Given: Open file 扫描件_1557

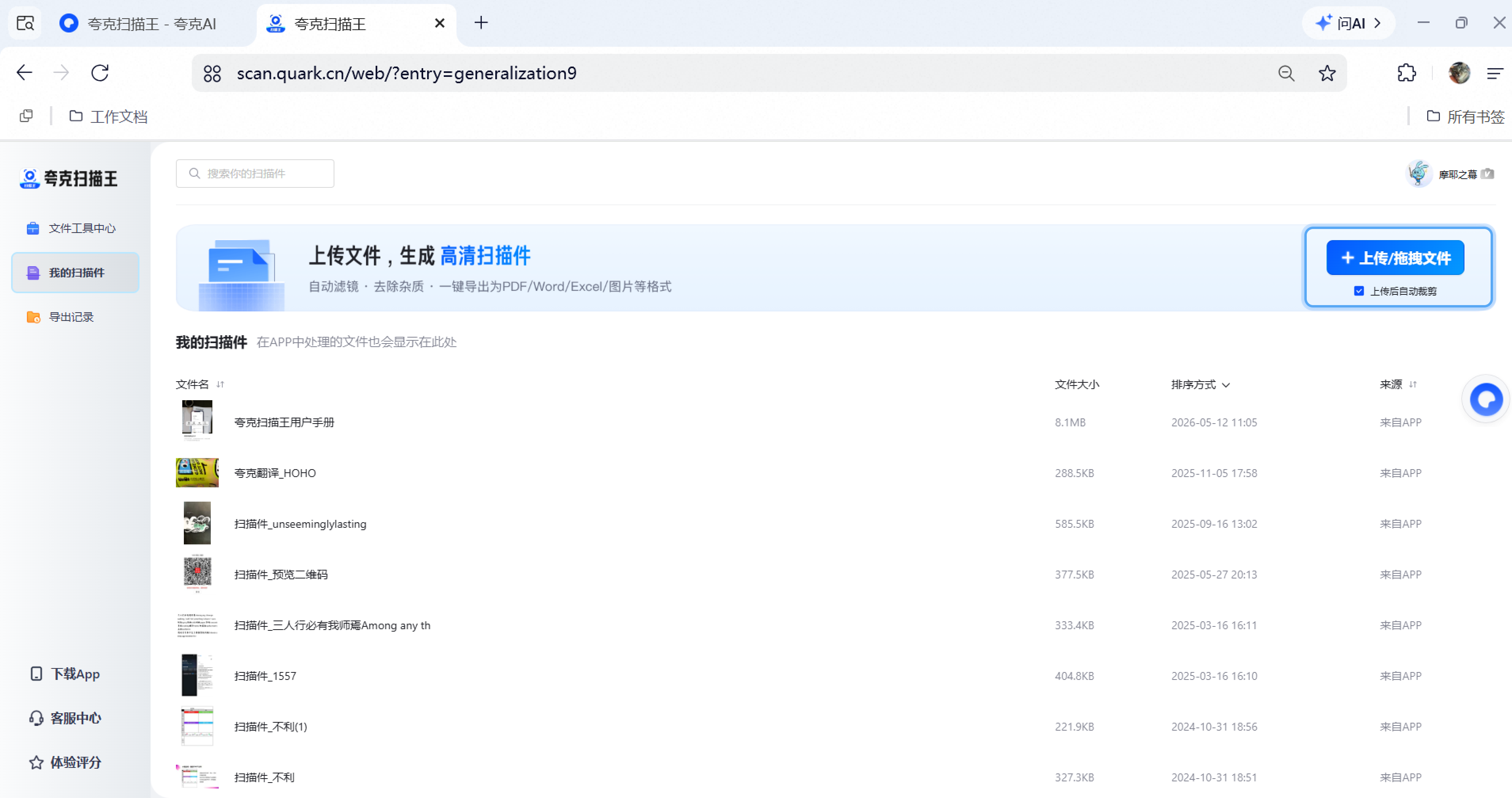Looking at the screenshot, I should pos(265,676).
